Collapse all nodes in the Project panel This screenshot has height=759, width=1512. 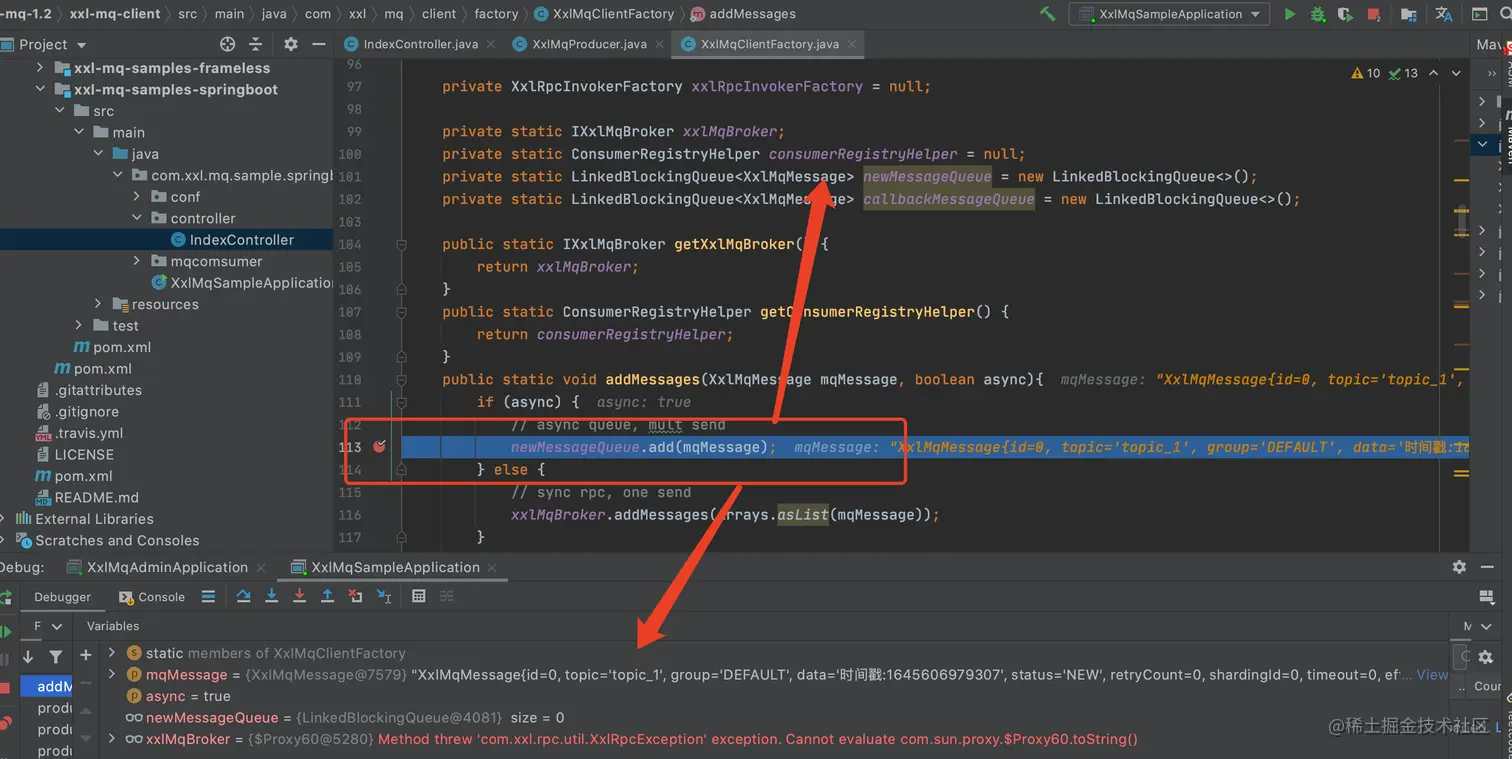pos(256,44)
